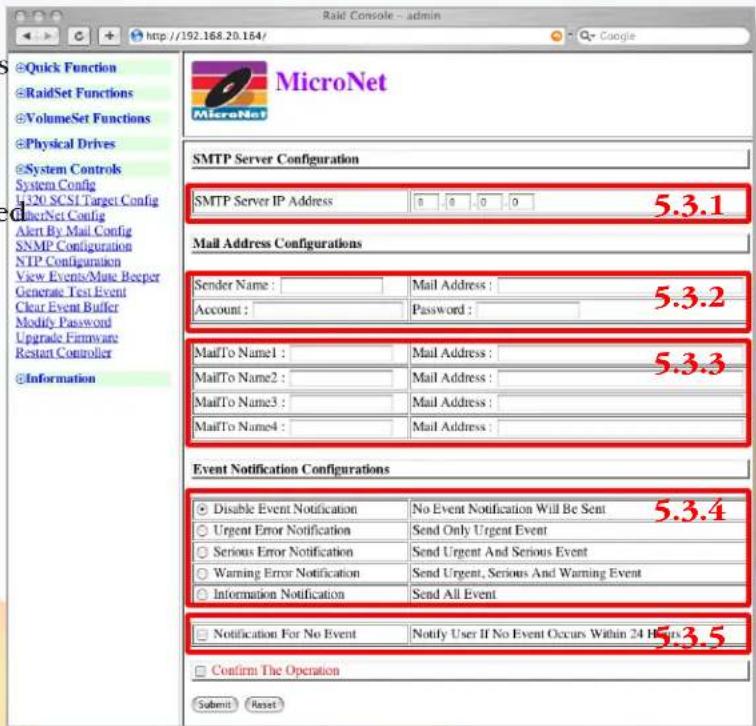This screenshot has height=726, width=756.
Task: Open Upgrade Firmware link
Action: point(67,337)
